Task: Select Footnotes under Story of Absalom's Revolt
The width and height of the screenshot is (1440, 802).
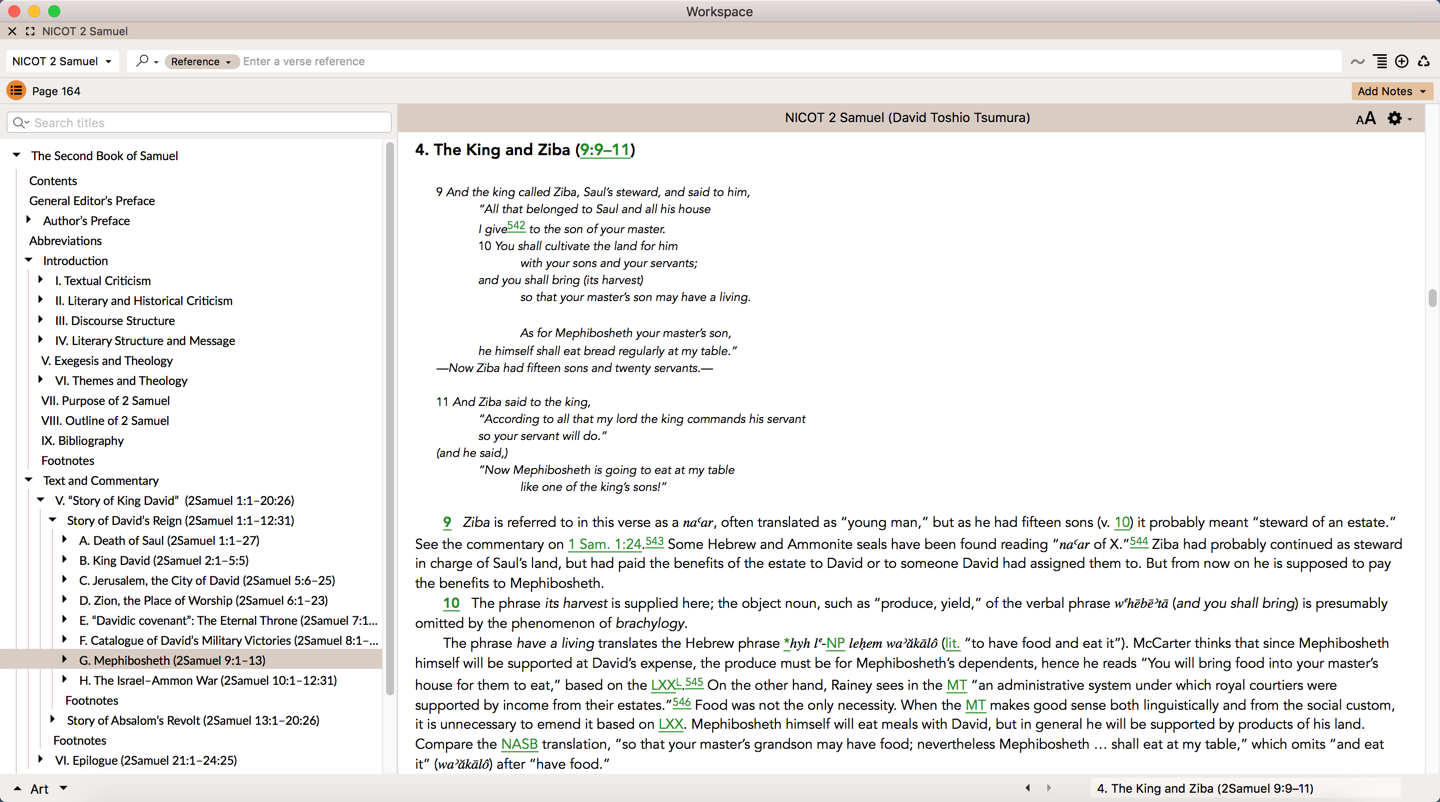Action: [x=79, y=741]
